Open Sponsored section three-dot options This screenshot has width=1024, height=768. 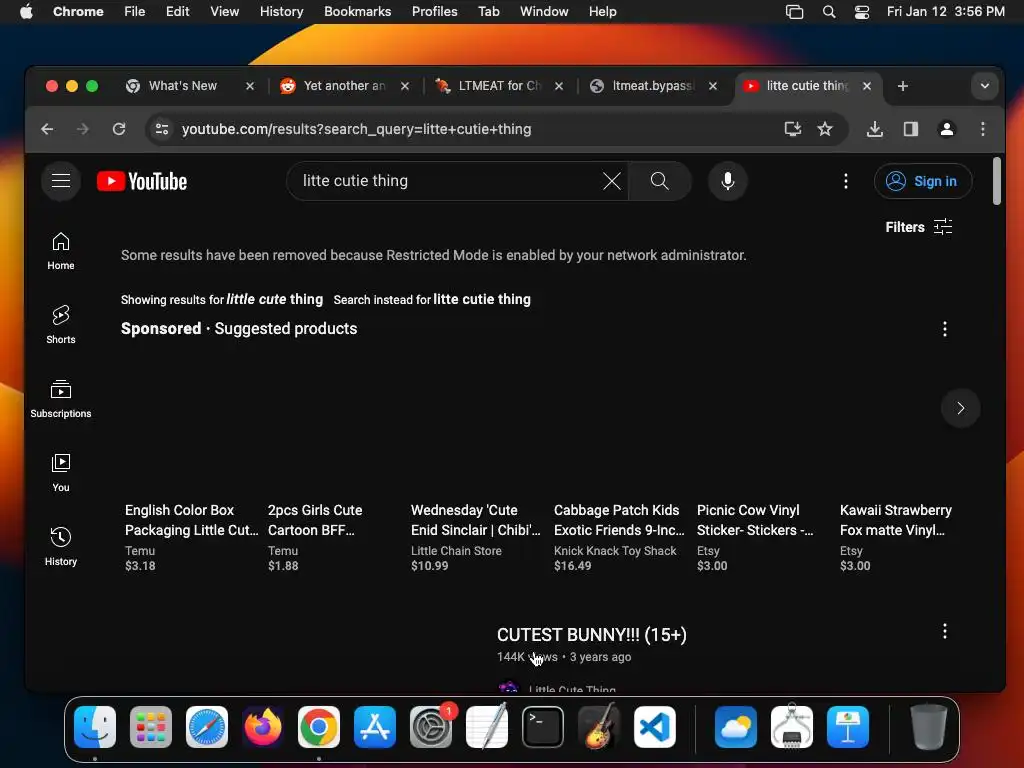[944, 328]
